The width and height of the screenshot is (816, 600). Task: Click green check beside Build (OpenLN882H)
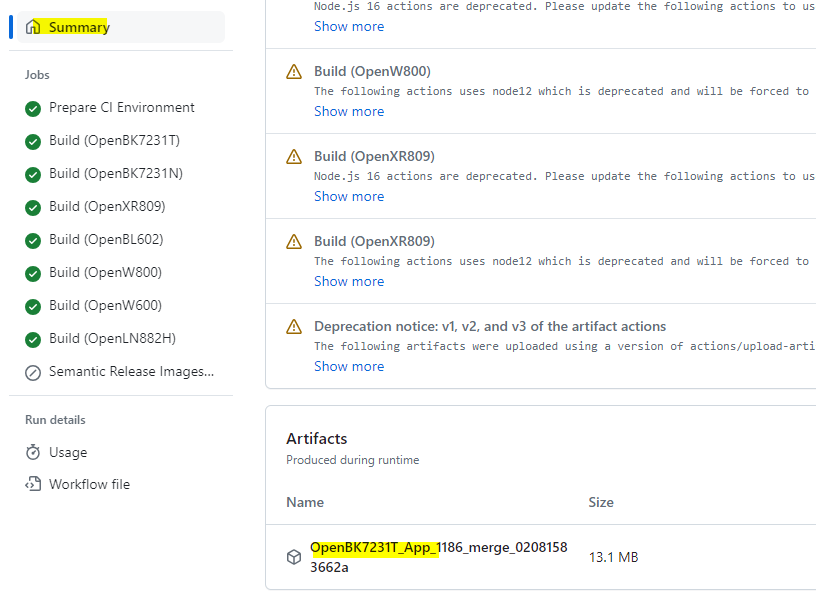[33, 339]
